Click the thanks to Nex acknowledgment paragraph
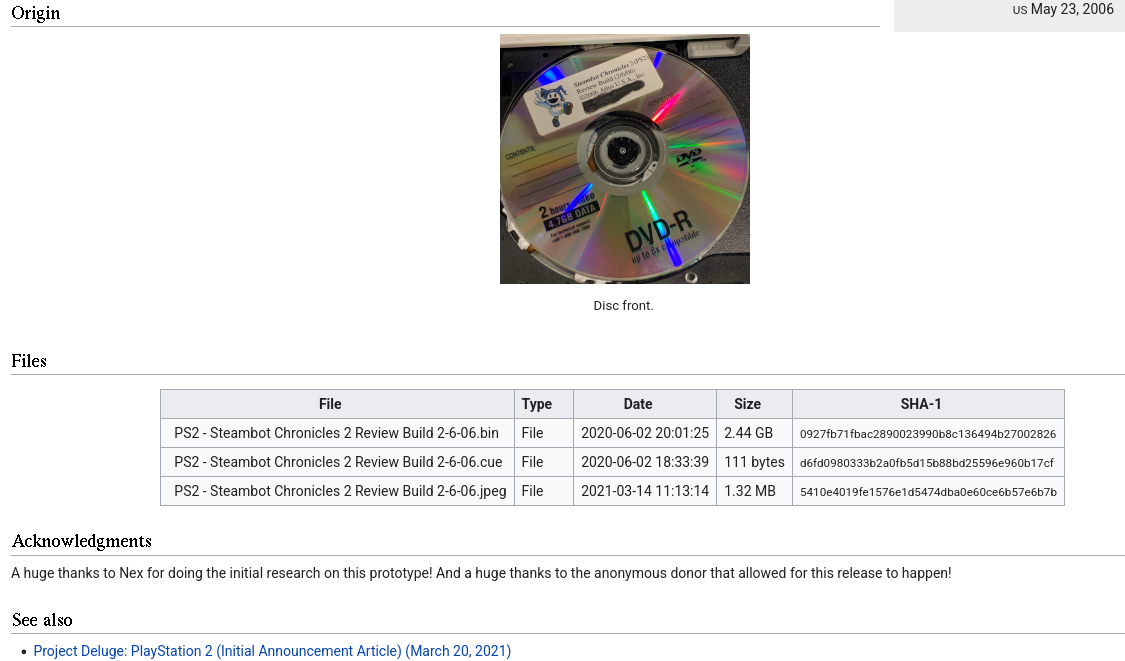 click(481, 573)
